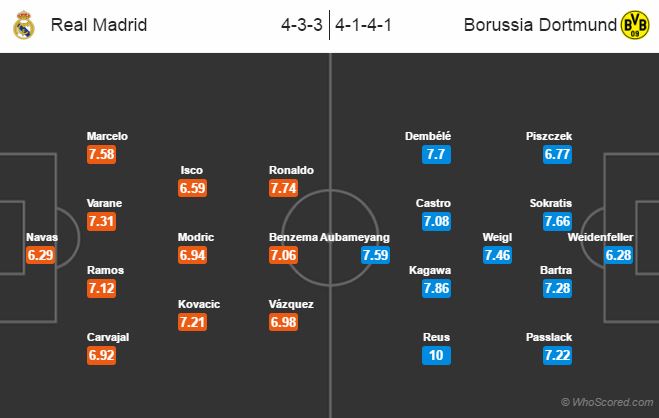Click the 4-3-3 formation label
Viewport: 659px width, 418px height.
coord(302,25)
